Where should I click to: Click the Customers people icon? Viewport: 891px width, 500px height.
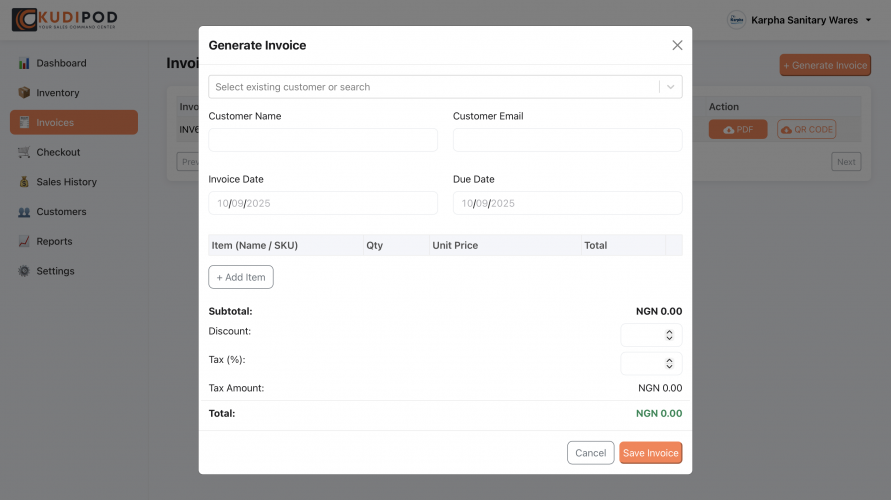24,211
